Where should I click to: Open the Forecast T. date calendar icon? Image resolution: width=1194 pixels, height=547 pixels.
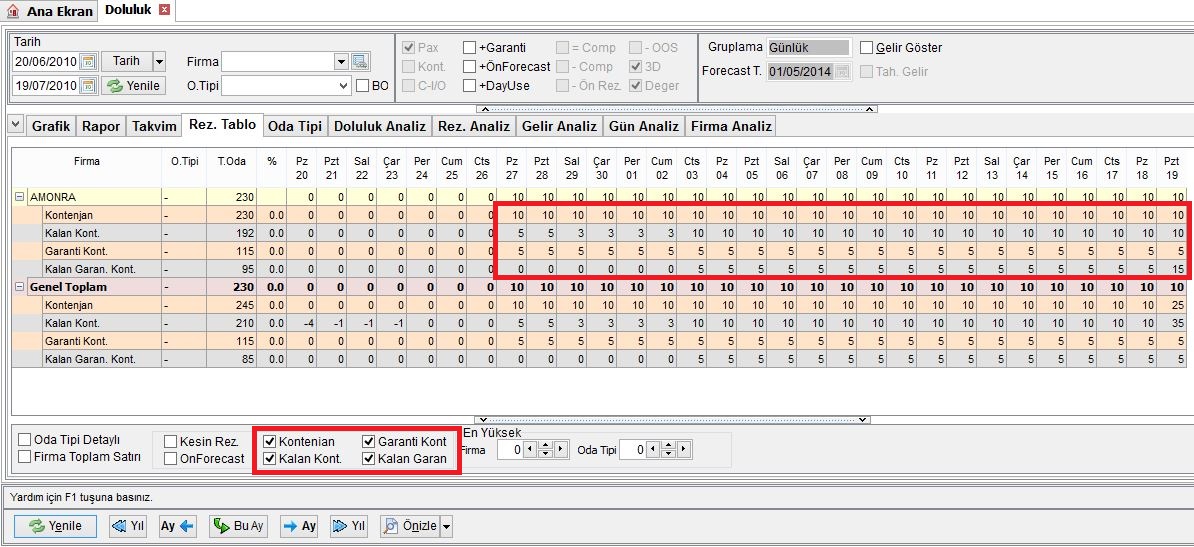click(x=841, y=72)
